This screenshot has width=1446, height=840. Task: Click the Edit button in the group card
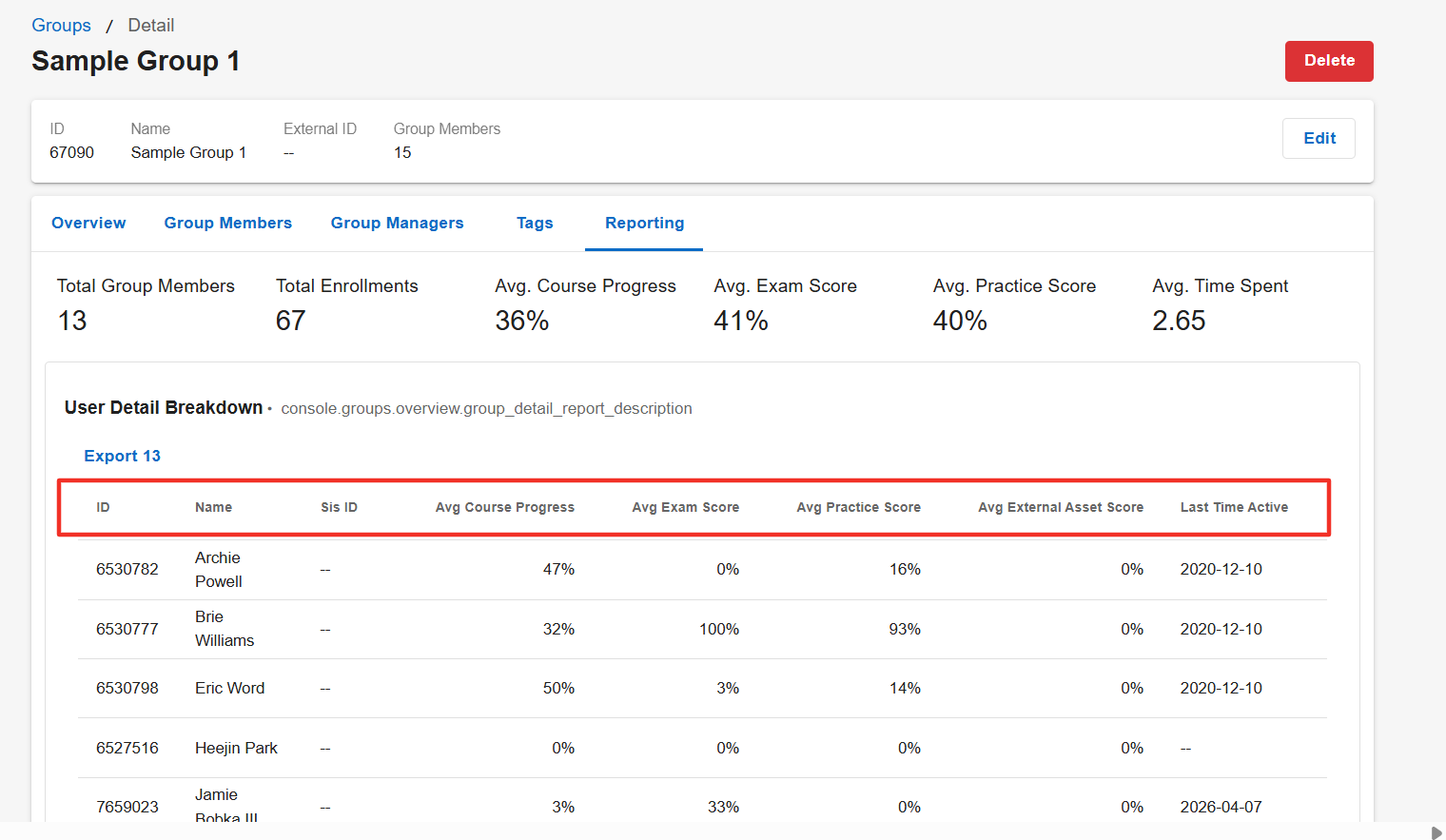[x=1319, y=138]
